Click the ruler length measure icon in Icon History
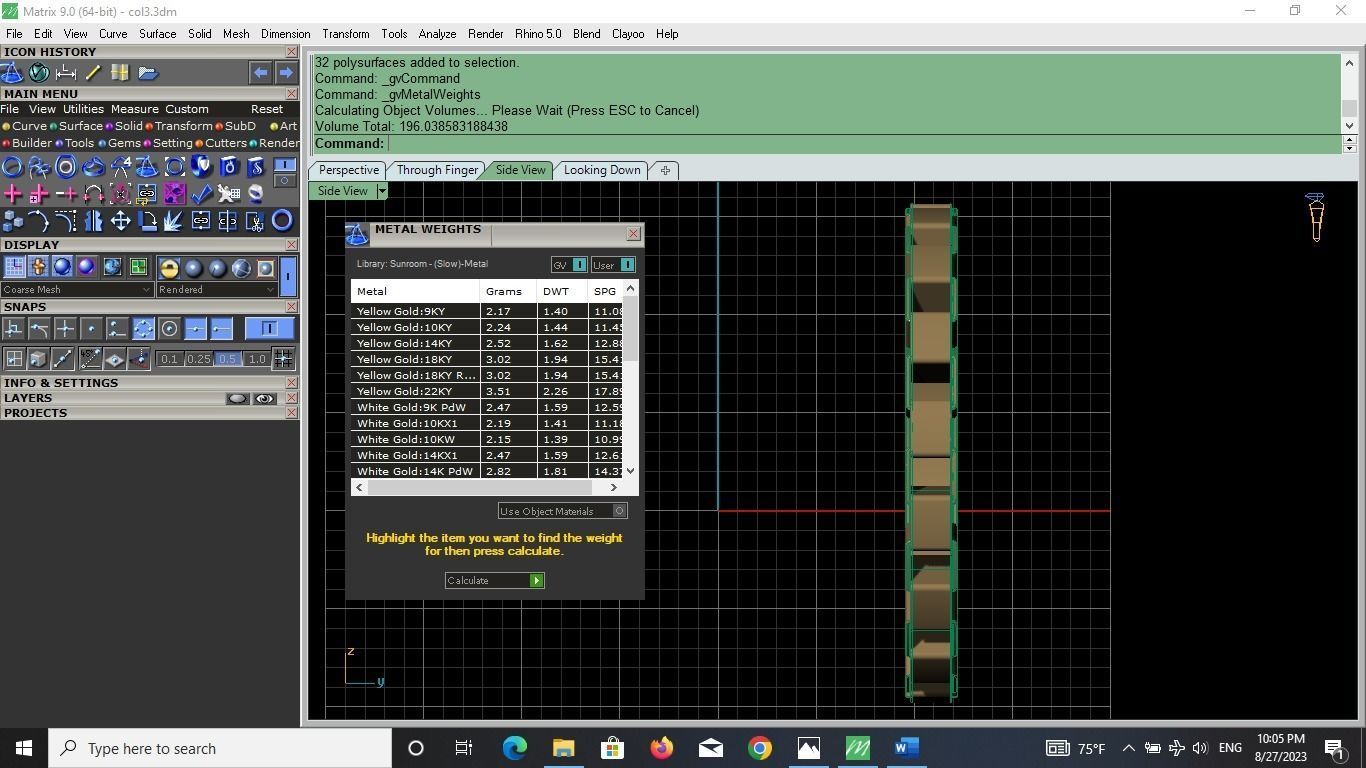This screenshot has width=1366, height=768. click(66, 72)
